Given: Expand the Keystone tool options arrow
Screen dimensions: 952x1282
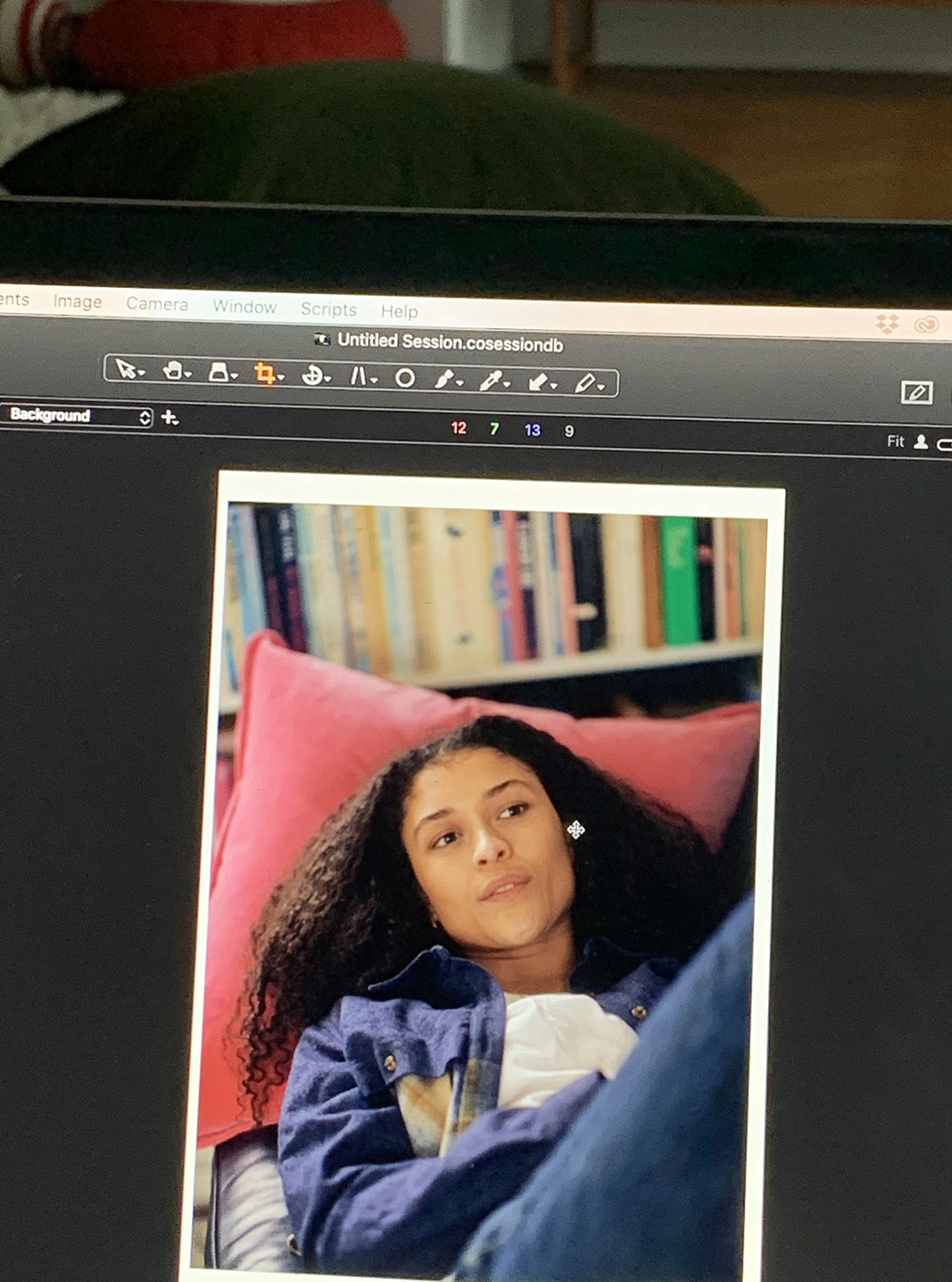Looking at the screenshot, I should coord(374,380).
